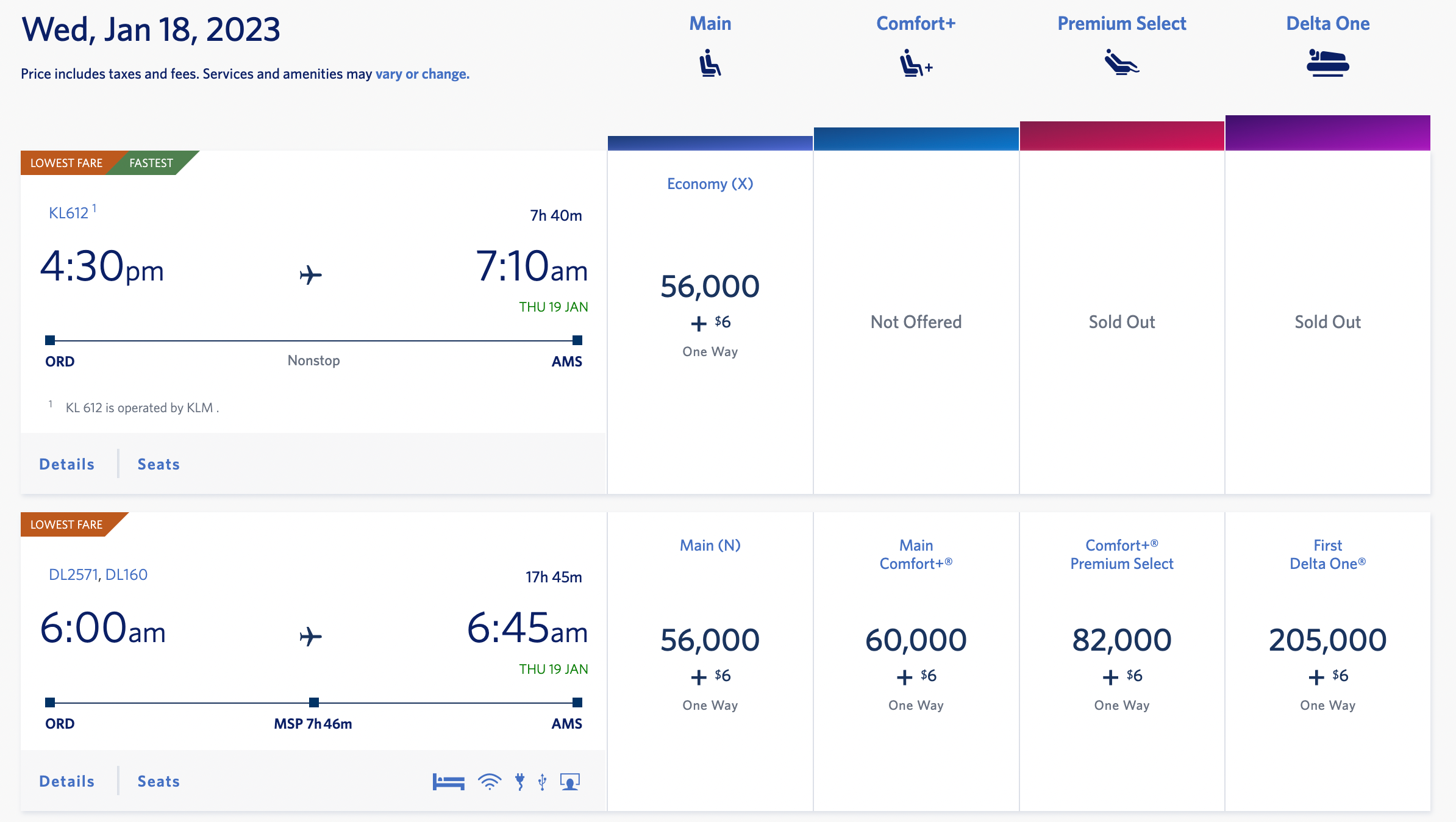The height and width of the screenshot is (822, 1456).
Task: Open Seats for the KL612 flight
Action: (x=158, y=463)
